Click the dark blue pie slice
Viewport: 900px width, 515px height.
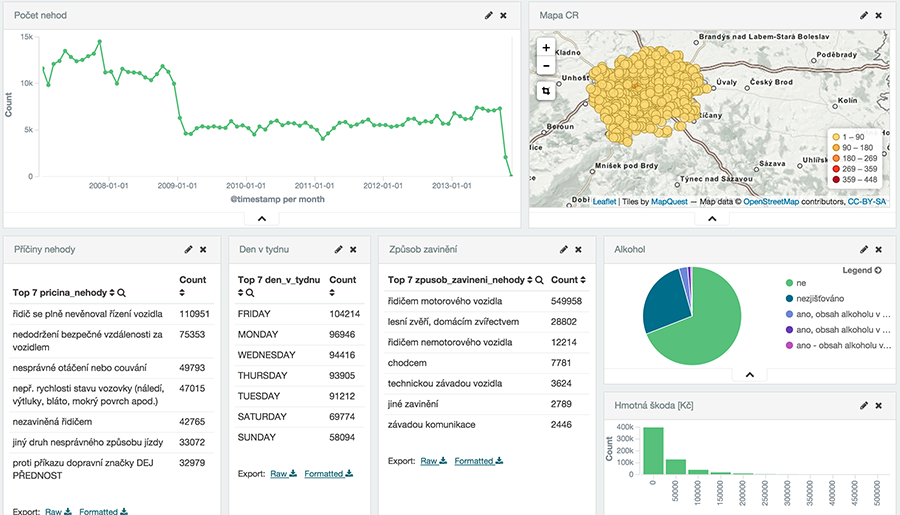(x=666, y=301)
